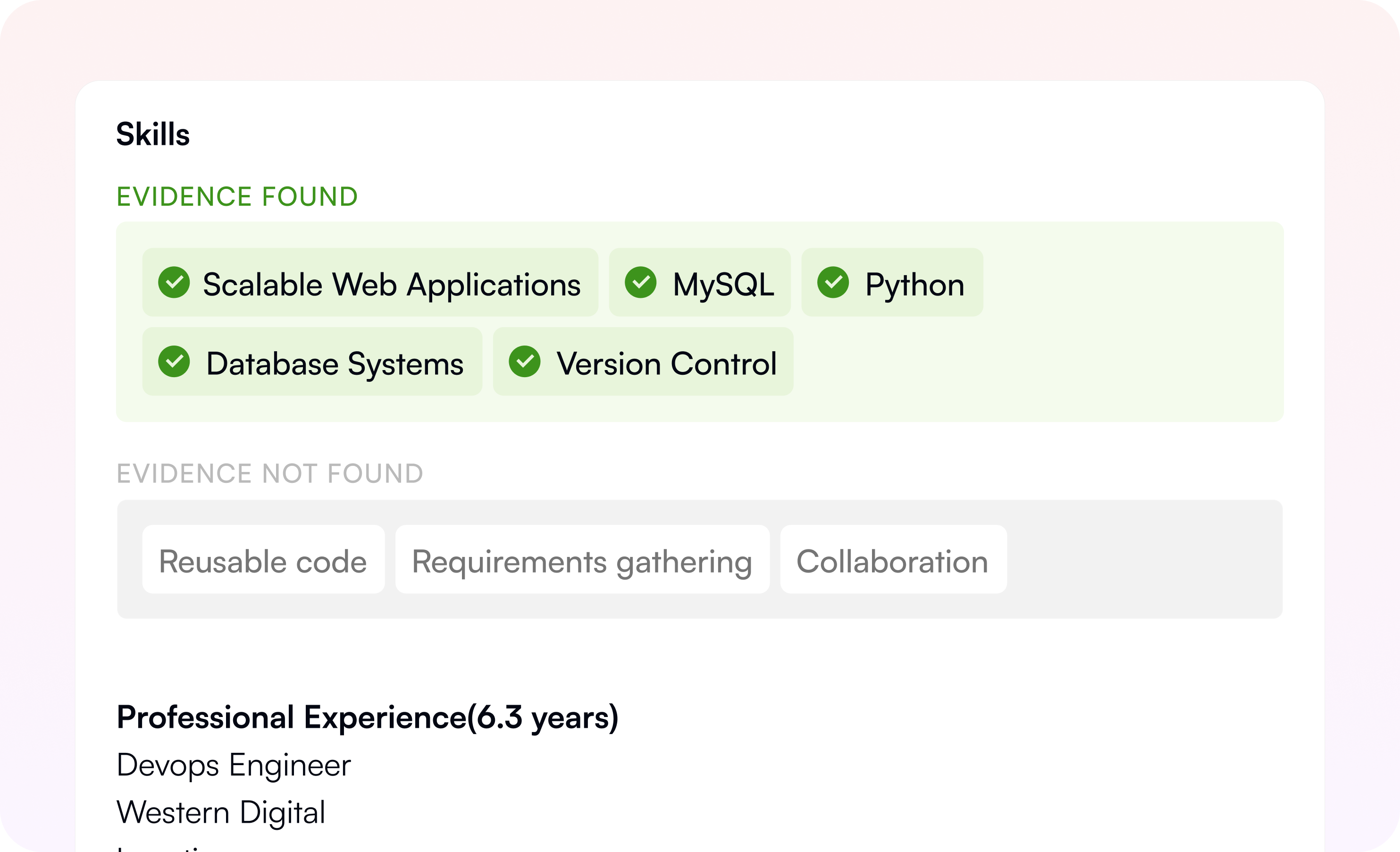This screenshot has width=1400, height=852.
Task: Click the Version Control checkmark icon
Action: [524, 362]
